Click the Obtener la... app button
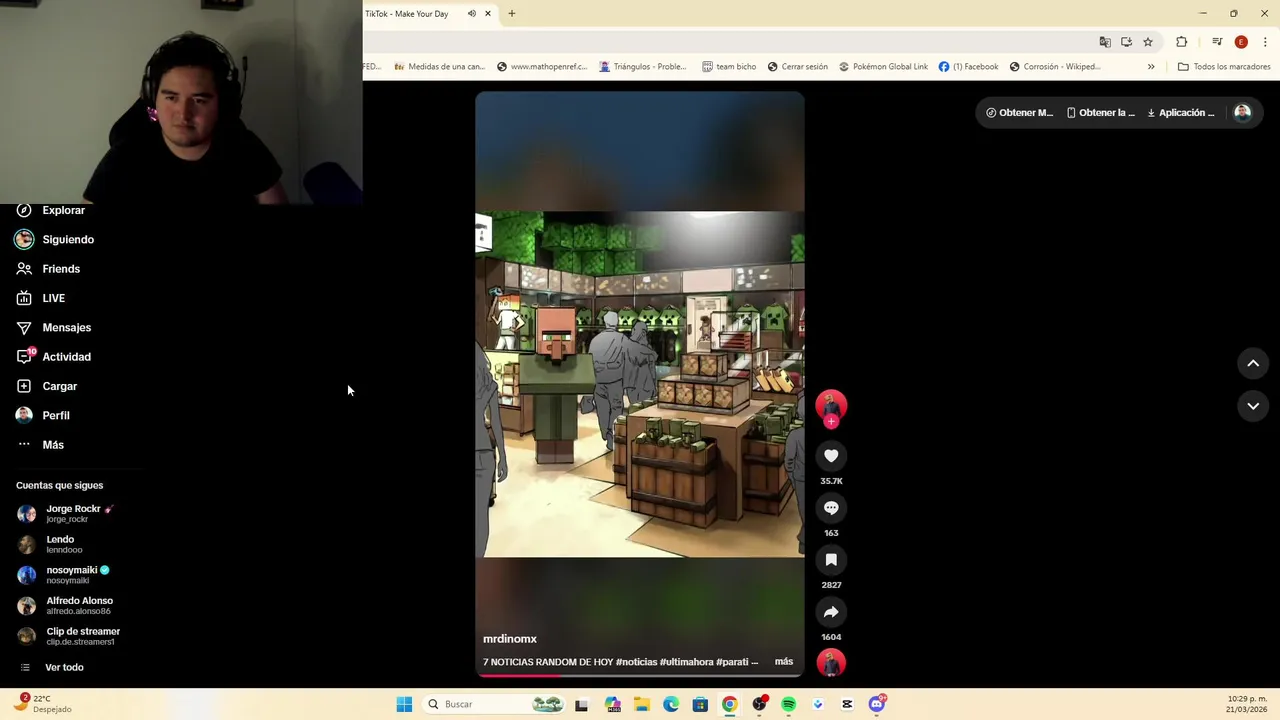The image size is (1280, 720). pos(1101,113)
